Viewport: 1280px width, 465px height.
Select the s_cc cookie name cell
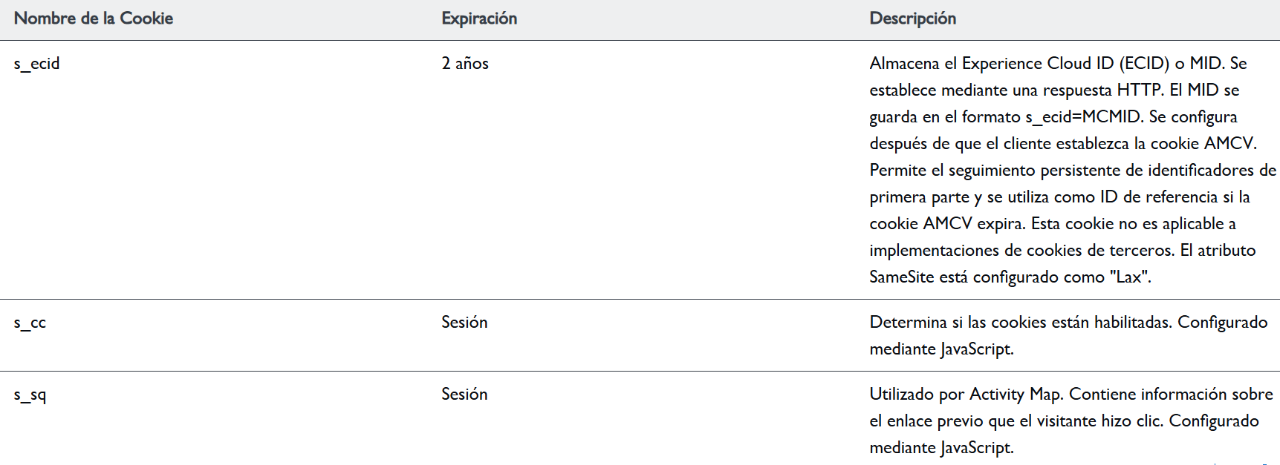click(x=30, y=323)
